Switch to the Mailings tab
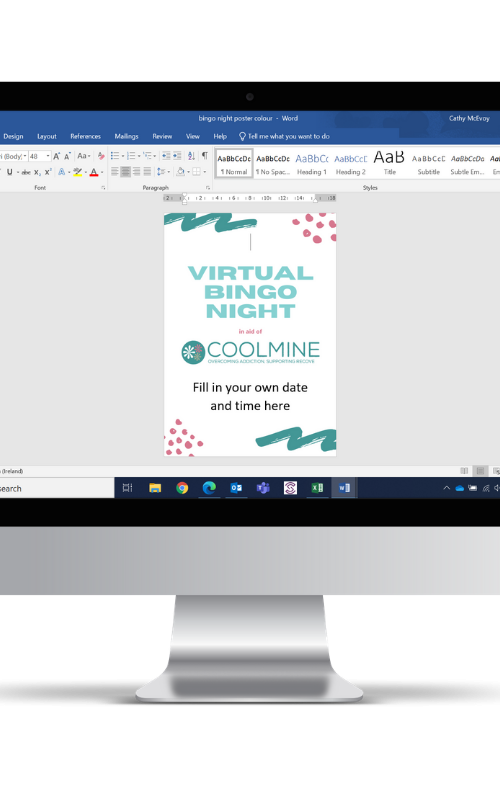 [126, 136]
